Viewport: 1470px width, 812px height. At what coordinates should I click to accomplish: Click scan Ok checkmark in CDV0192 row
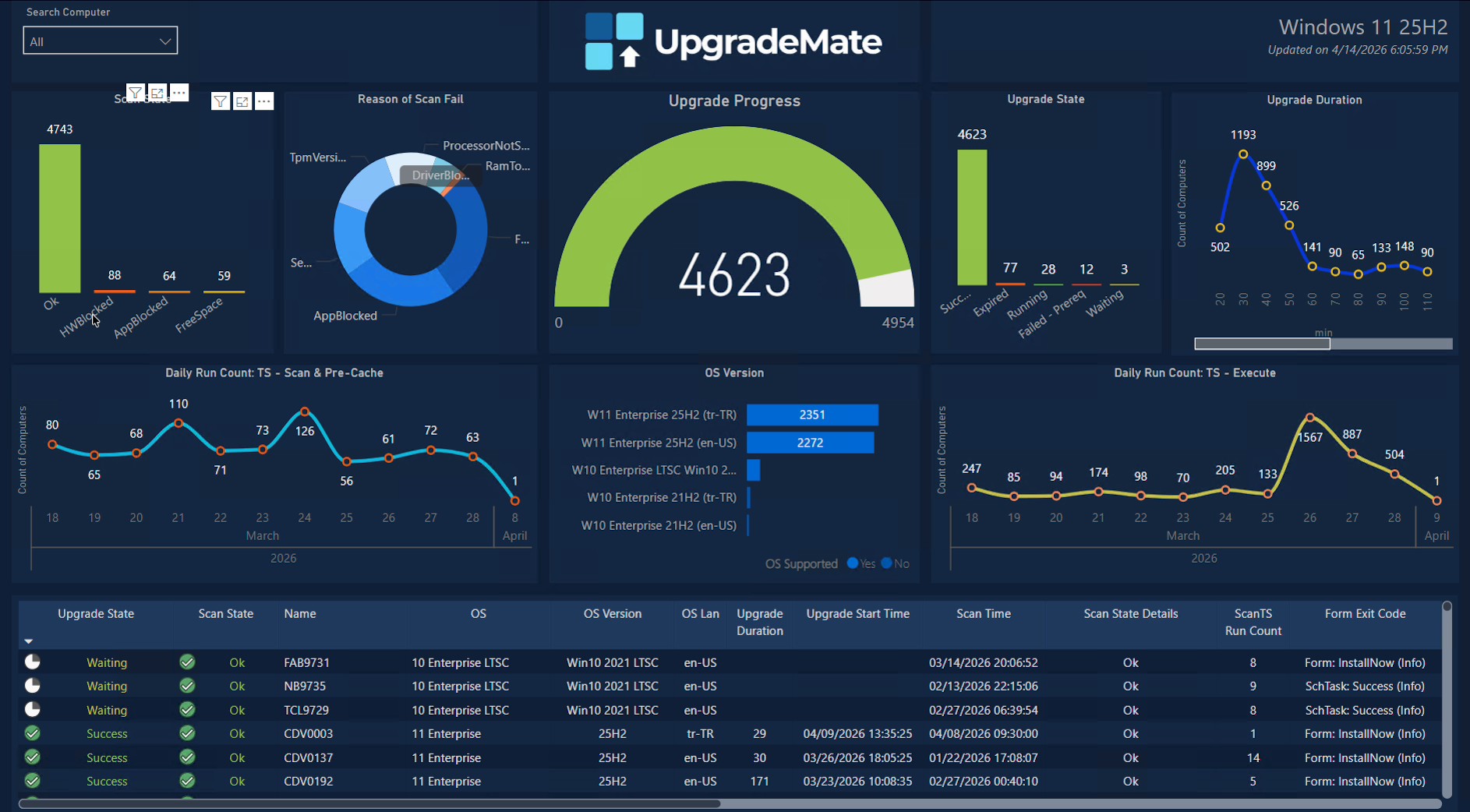pos(187,780)
